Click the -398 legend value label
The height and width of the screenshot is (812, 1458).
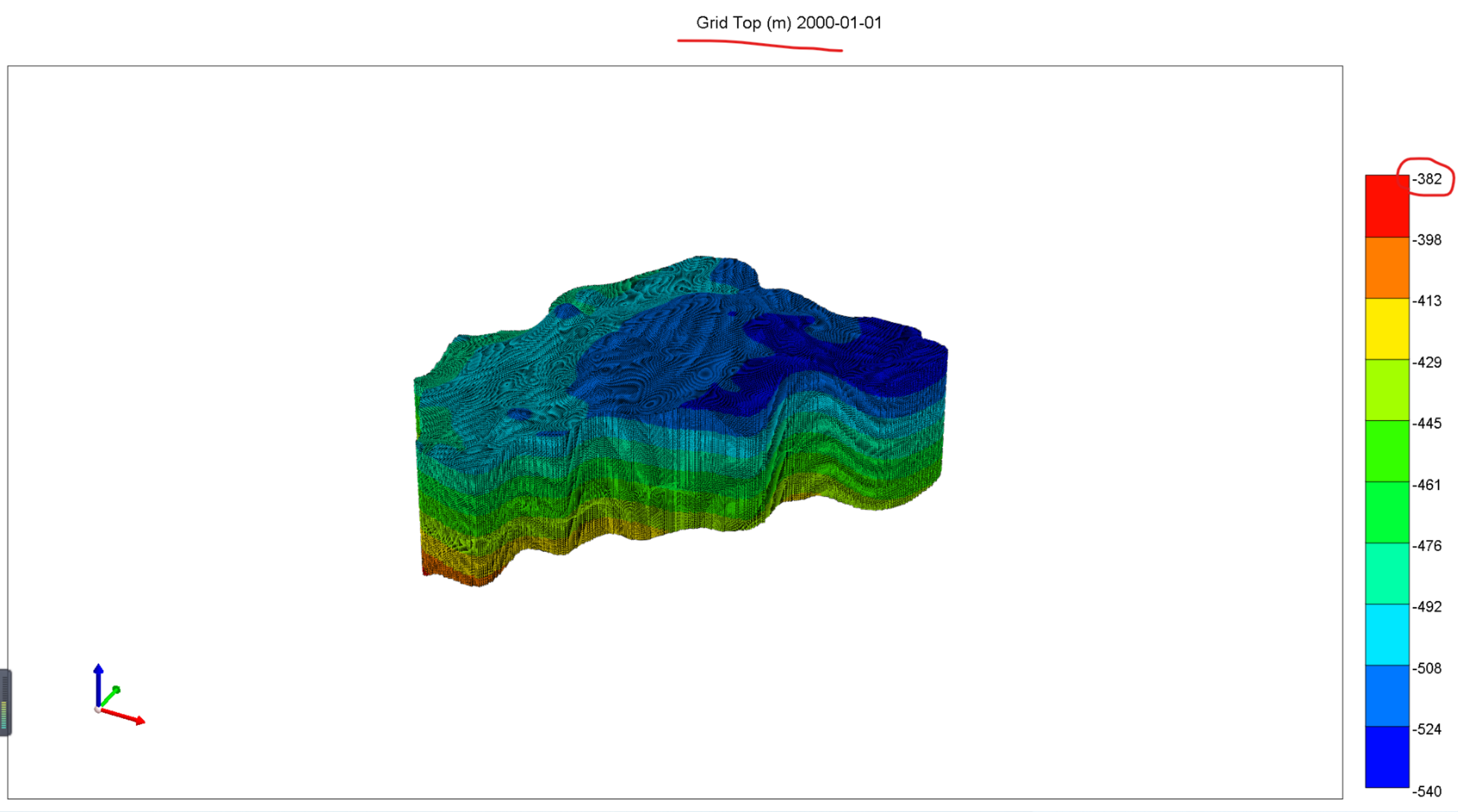[x=1426, y=240]
